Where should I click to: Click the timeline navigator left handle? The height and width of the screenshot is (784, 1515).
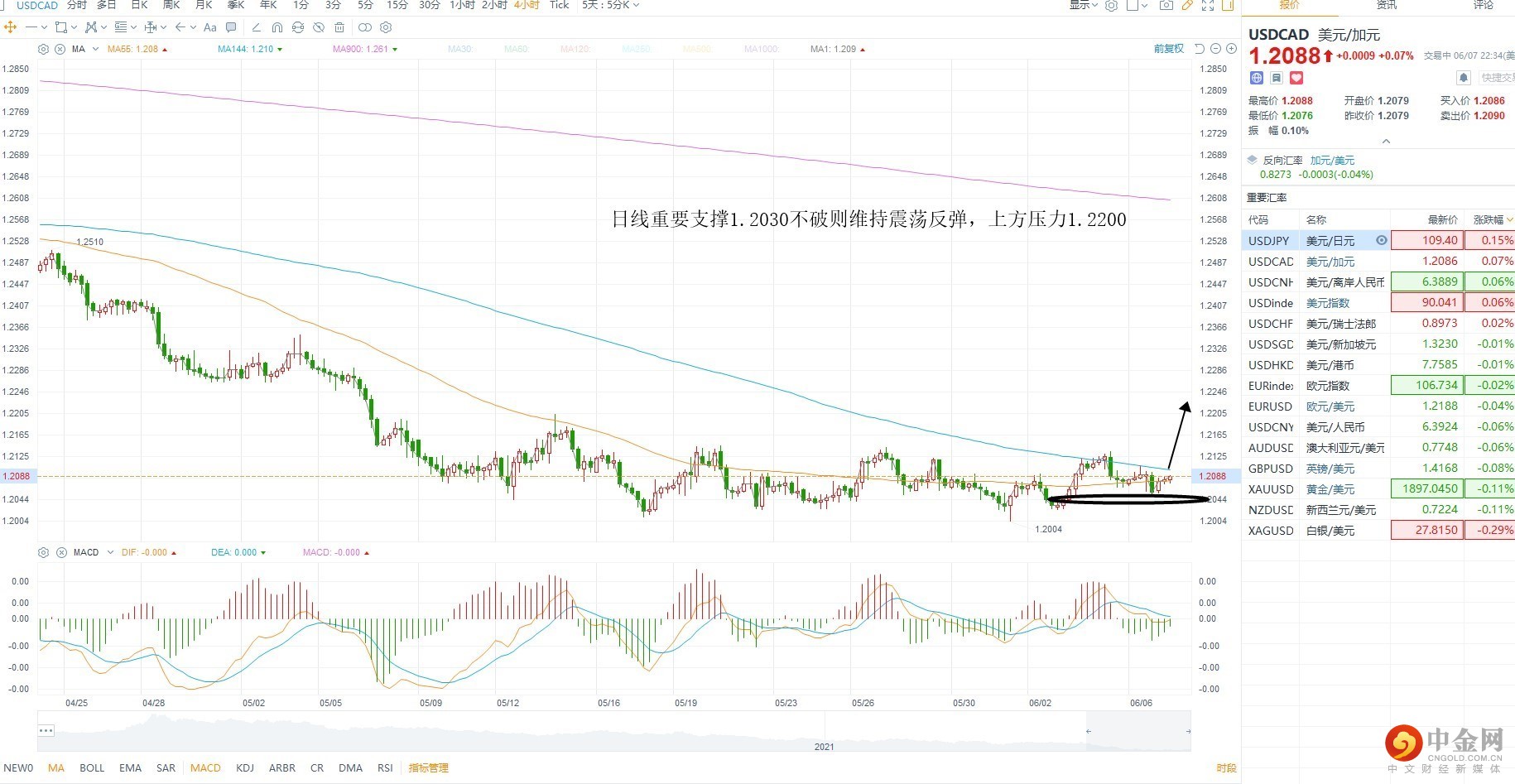[x=1089, y=731]
